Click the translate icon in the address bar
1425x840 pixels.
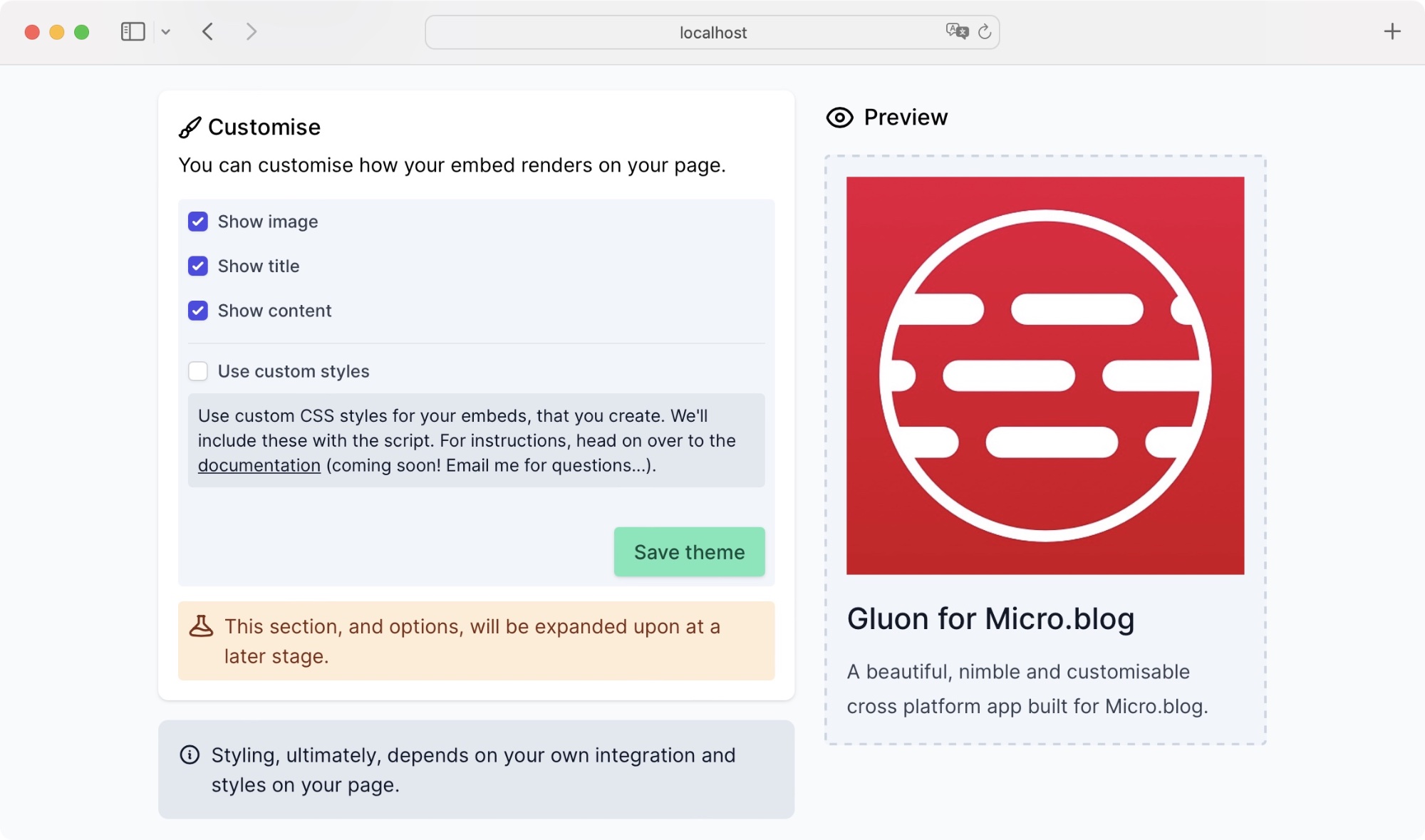957,31
